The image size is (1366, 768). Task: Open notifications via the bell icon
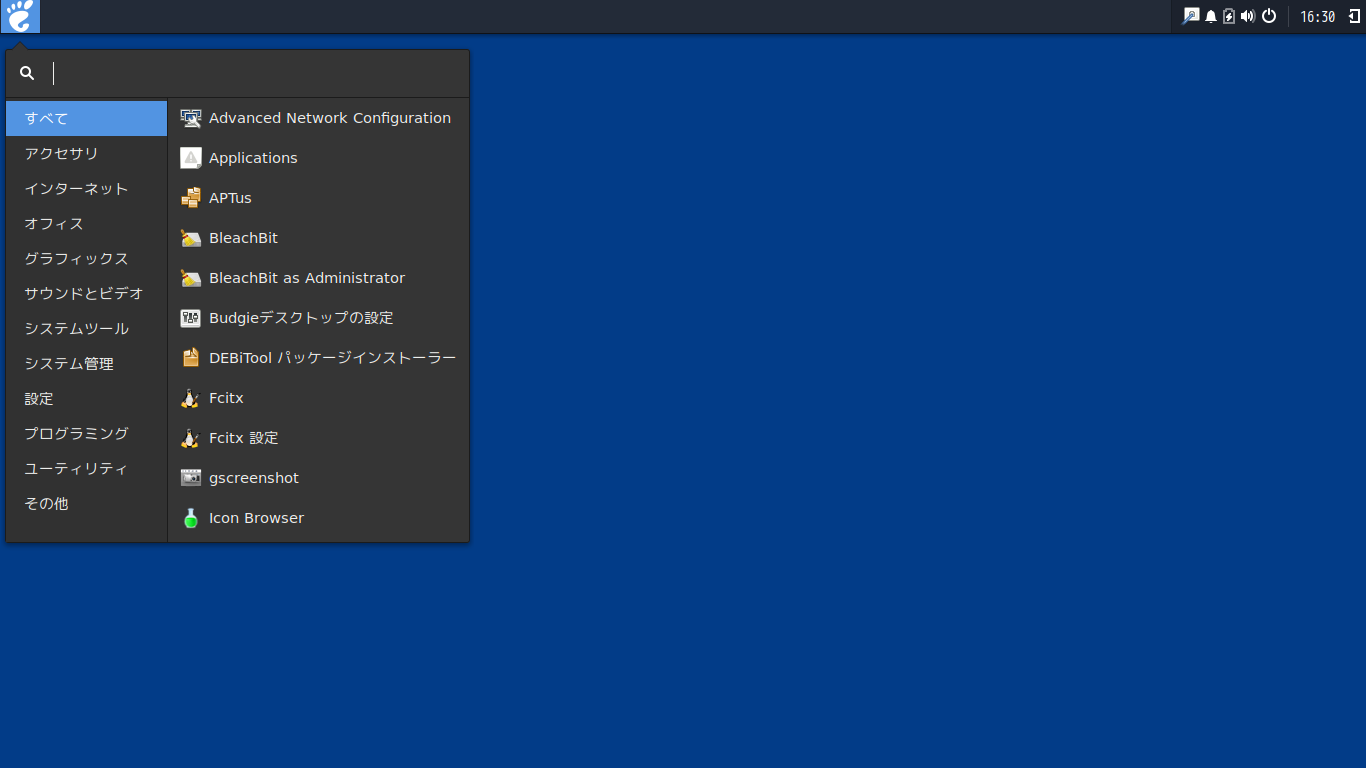point(1211,16)
